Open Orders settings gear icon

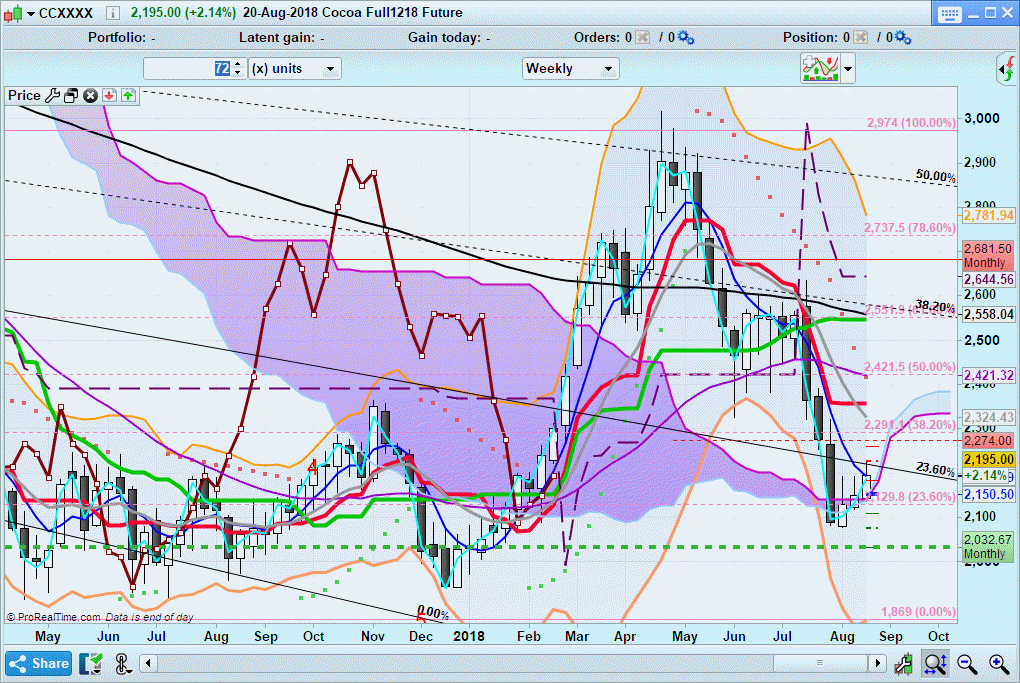686,37
